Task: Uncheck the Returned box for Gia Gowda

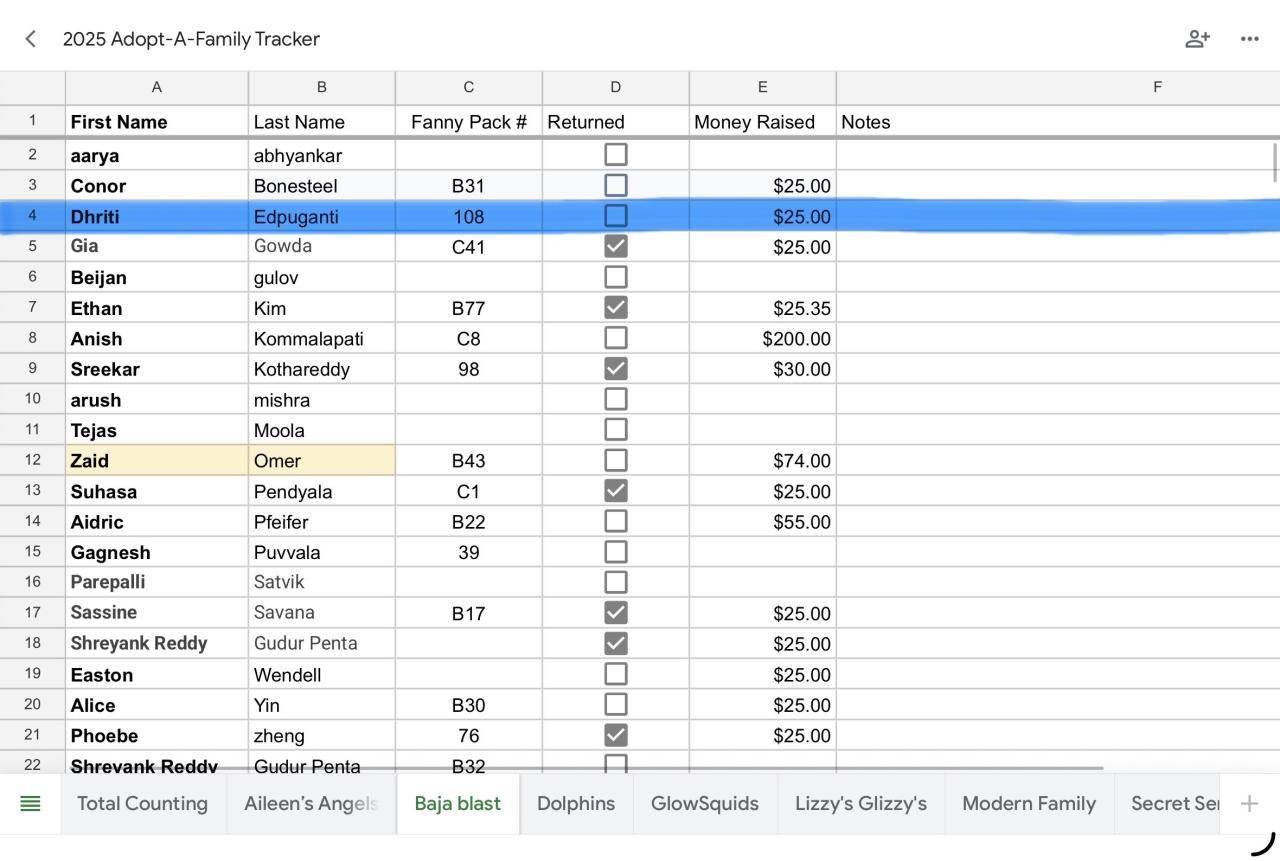Action: click(616, 246)
